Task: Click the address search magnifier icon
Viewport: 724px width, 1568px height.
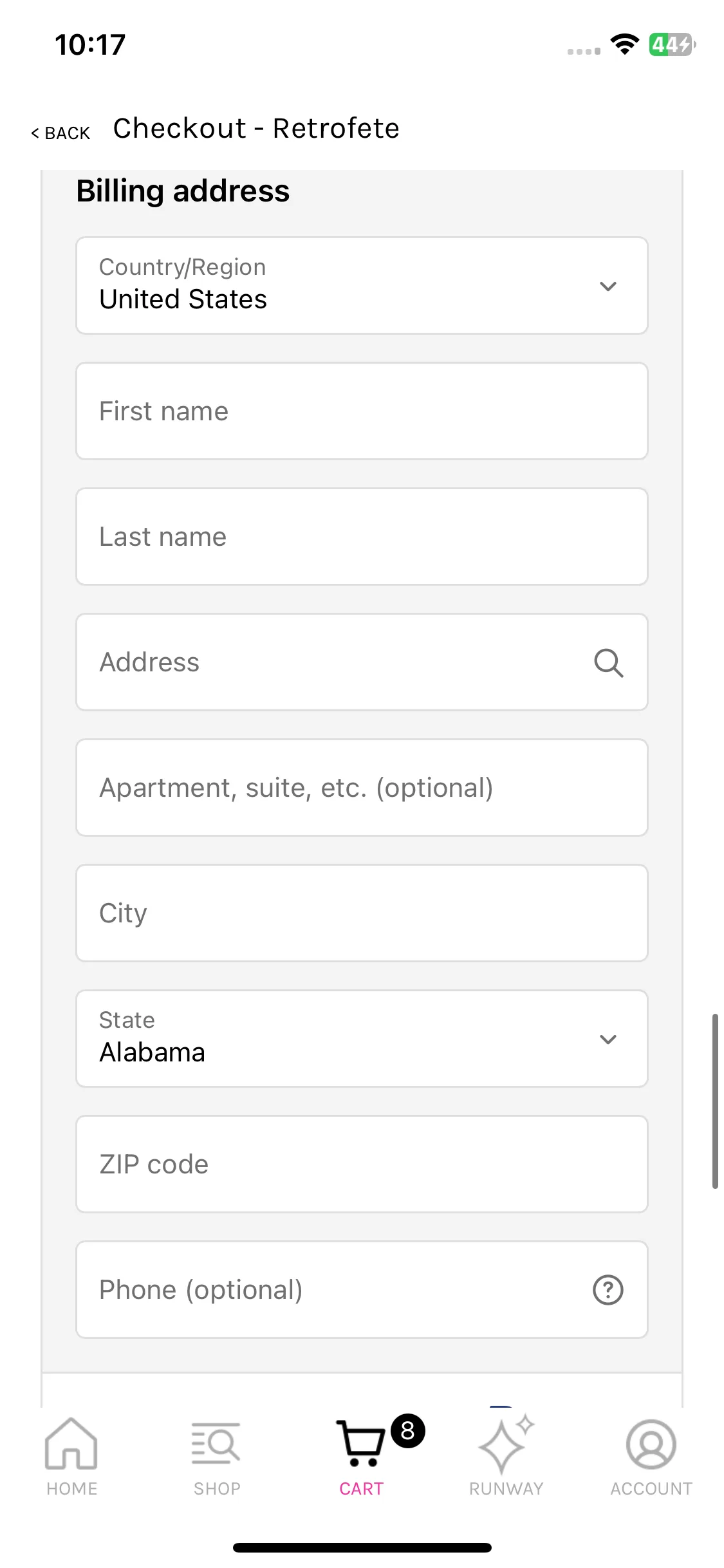Action: [x=608, y=662]
